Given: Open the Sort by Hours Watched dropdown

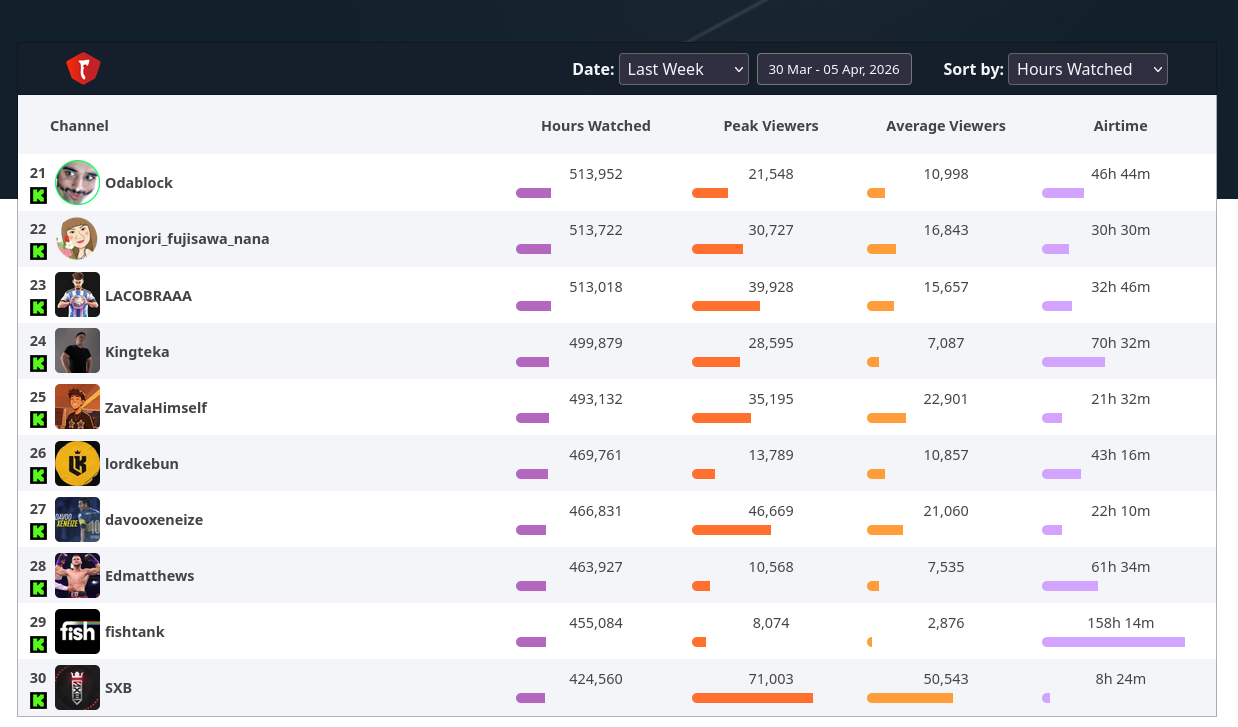Looking at the screenshot, I should tap(1088, 69).
